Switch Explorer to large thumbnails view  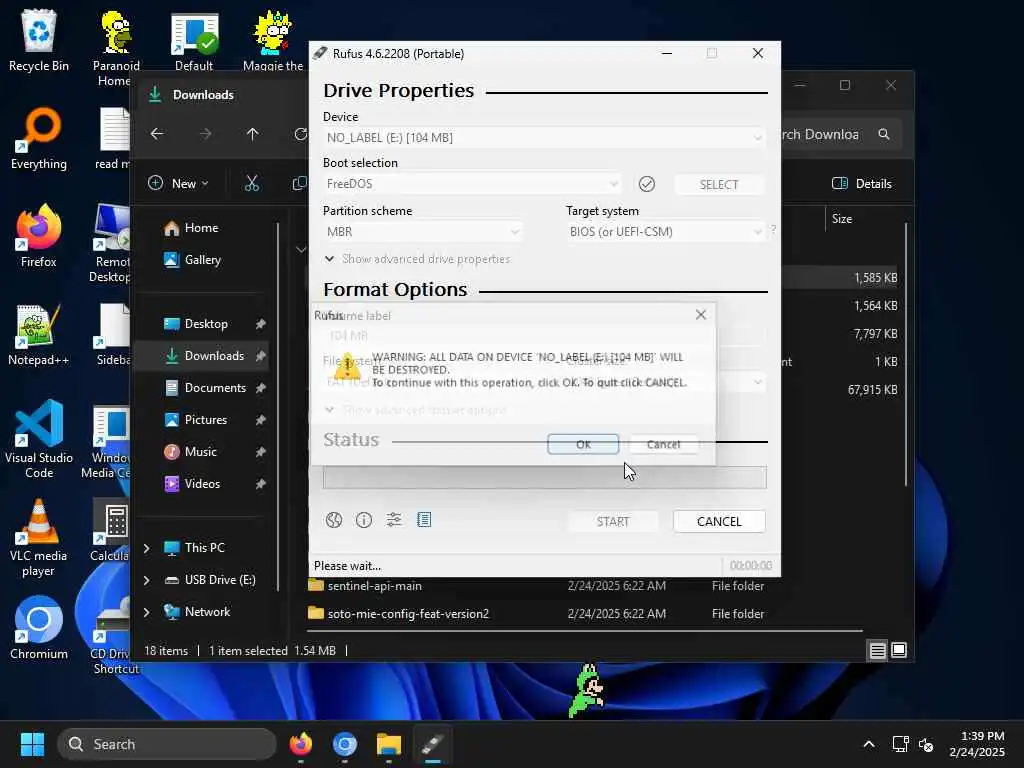[899, 650]
